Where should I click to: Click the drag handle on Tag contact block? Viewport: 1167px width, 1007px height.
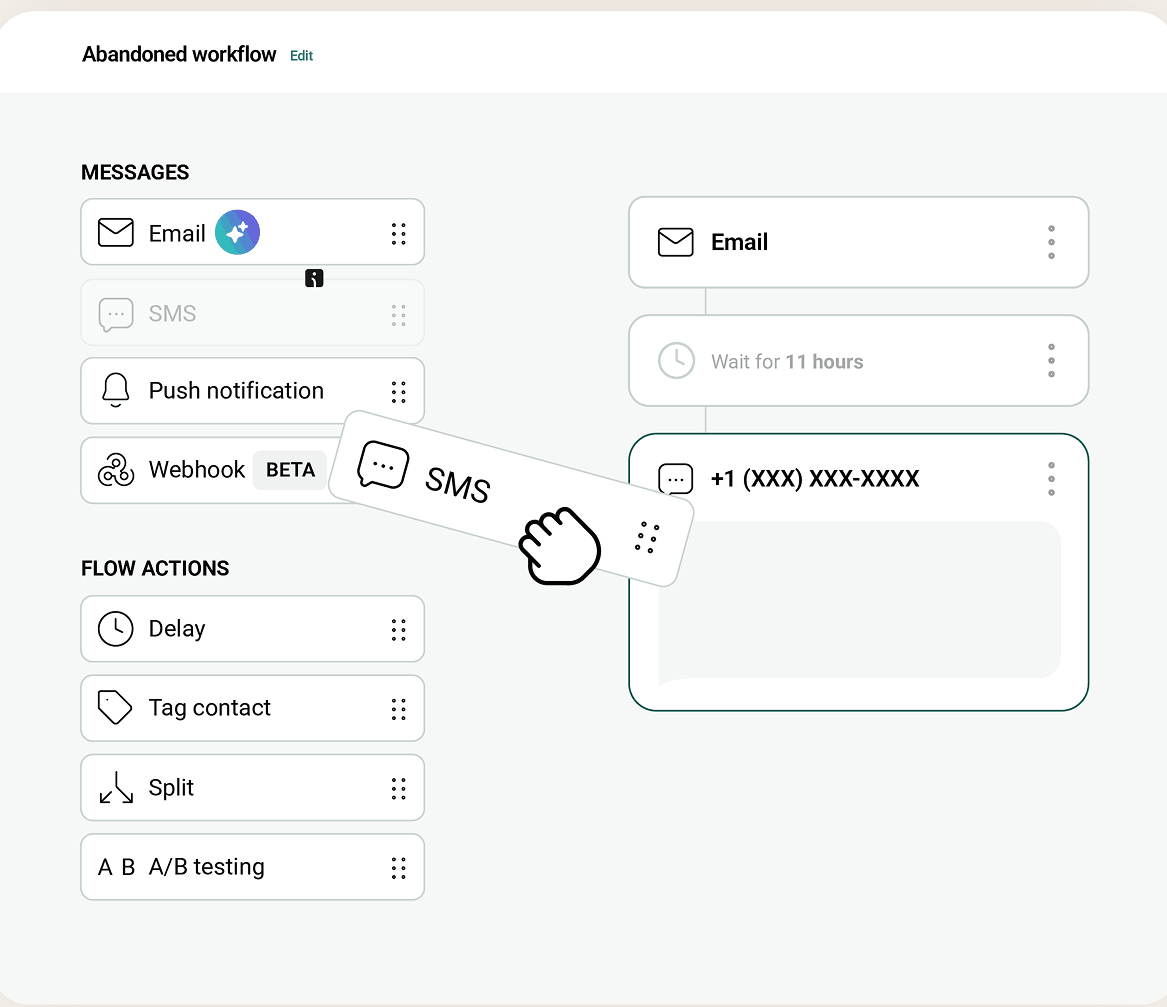(399, 709)
